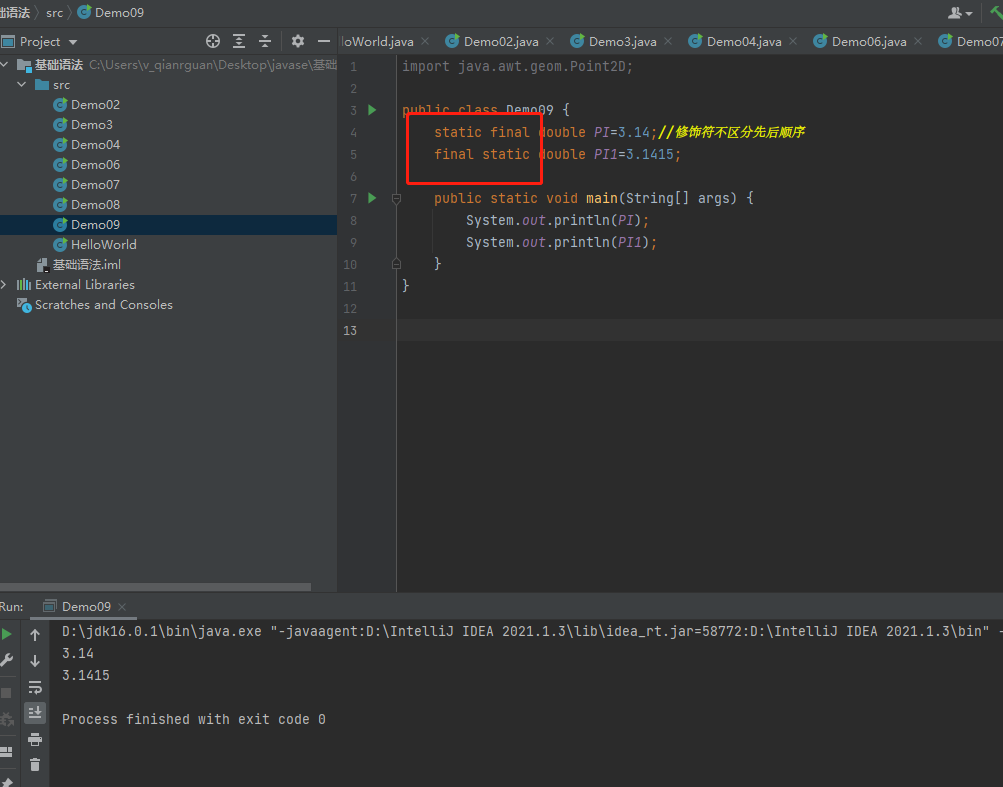The width and height of the screenshot is (1003, 787).
Task: Close the HelloWorld.java tab
Action: point(425,42)
